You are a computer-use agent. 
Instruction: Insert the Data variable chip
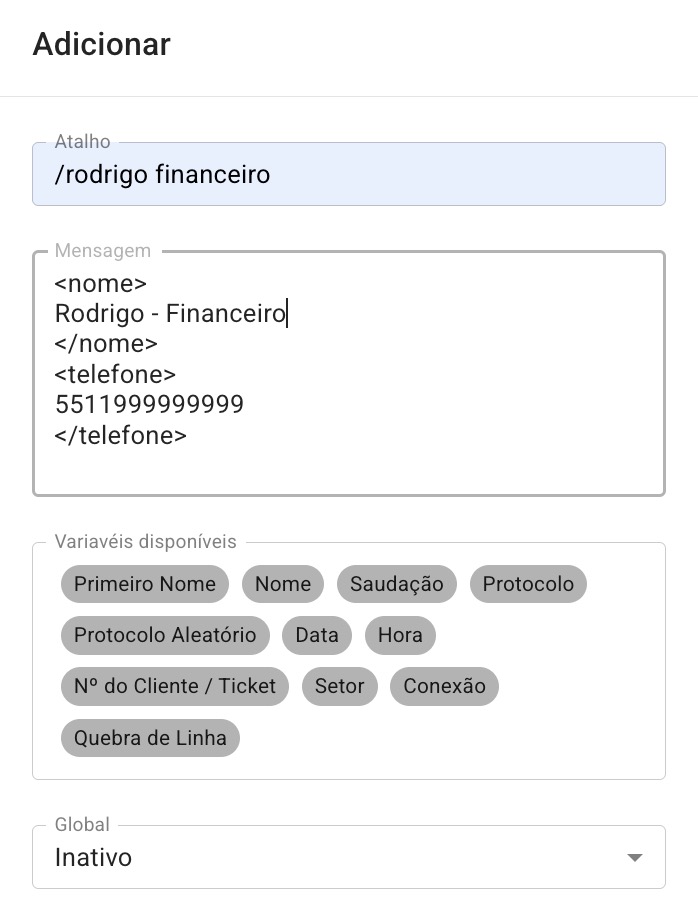coord(317,635)
